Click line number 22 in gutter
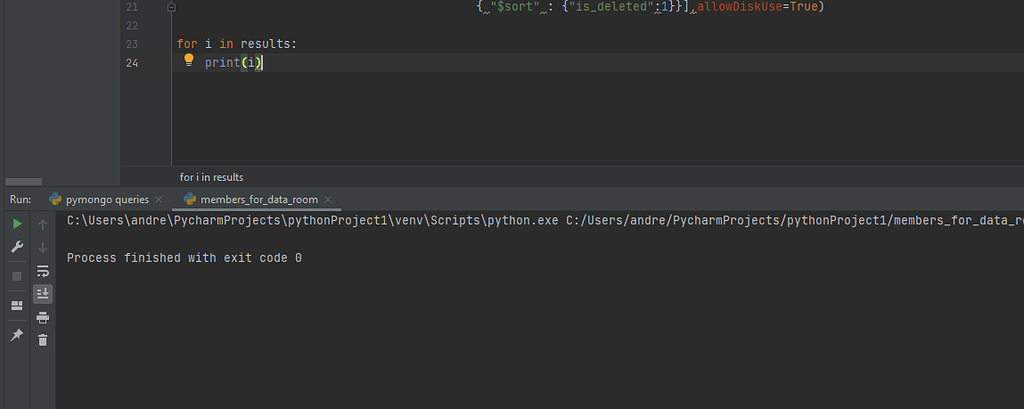This screenshot has height=409, width=1024. pos(131,25)
